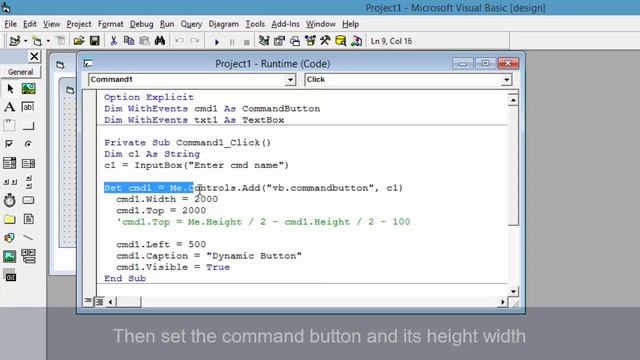The height and width of the screenshot is (360, 640).
Task: Open the Properties Window toolbar icon
Action: 279,41
